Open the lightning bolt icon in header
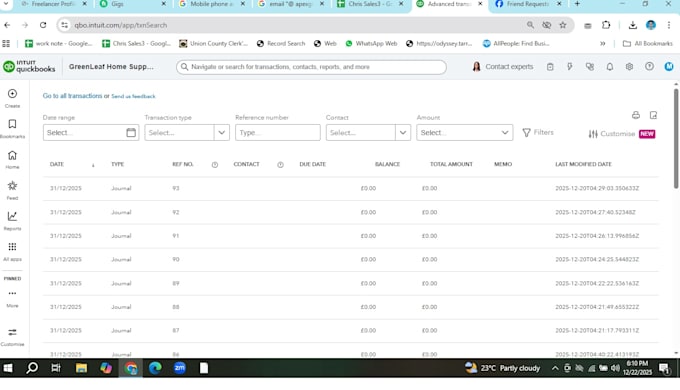Viewport: 680px width, 390px height. click(569, 67)
